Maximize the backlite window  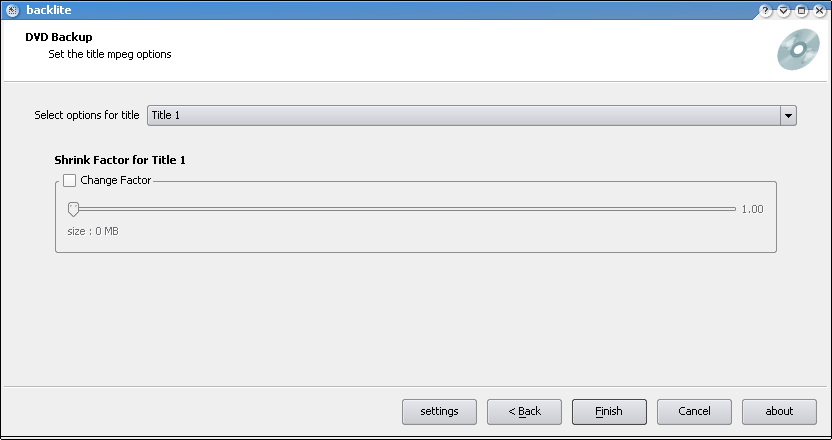click(802, 11)
